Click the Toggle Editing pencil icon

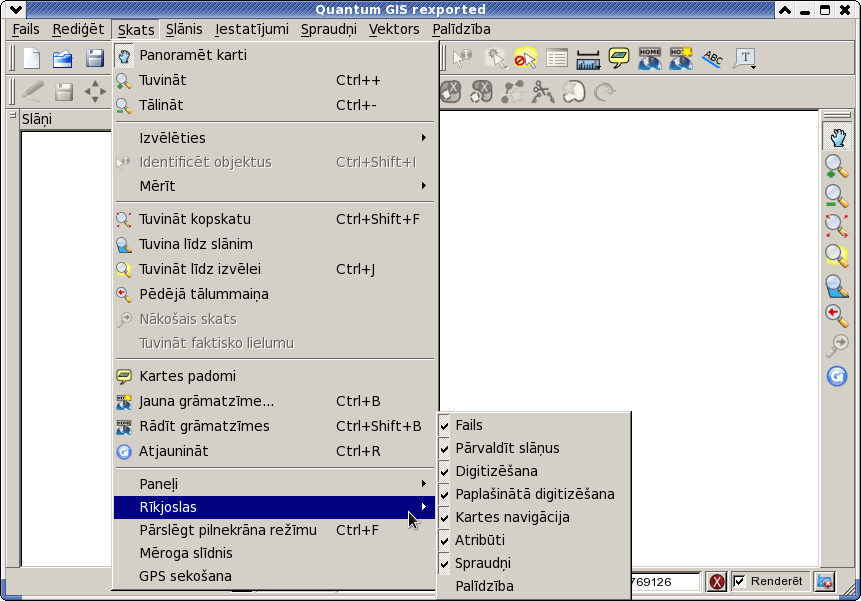32,92
